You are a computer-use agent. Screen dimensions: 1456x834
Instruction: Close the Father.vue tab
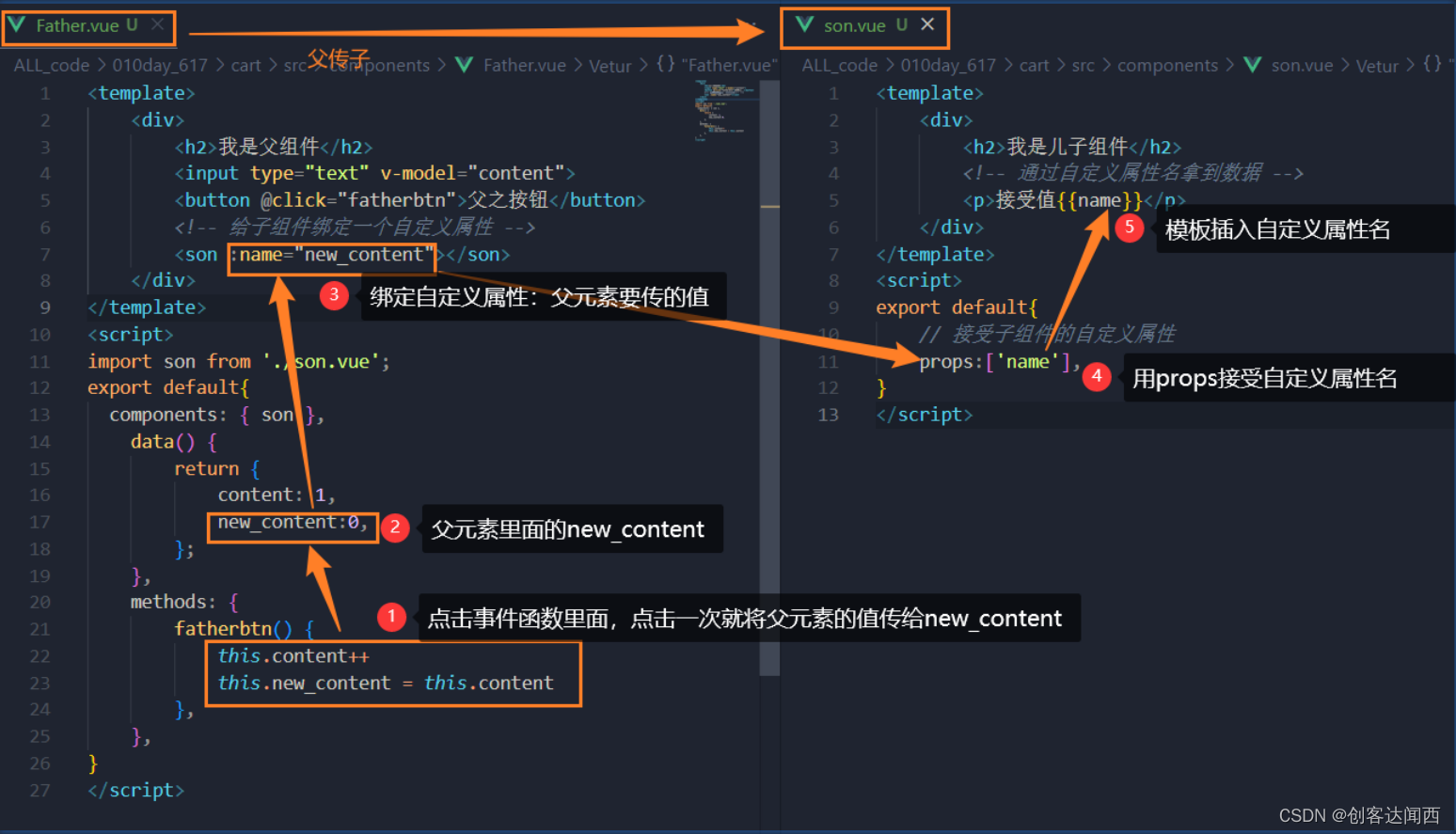point(157,24)
